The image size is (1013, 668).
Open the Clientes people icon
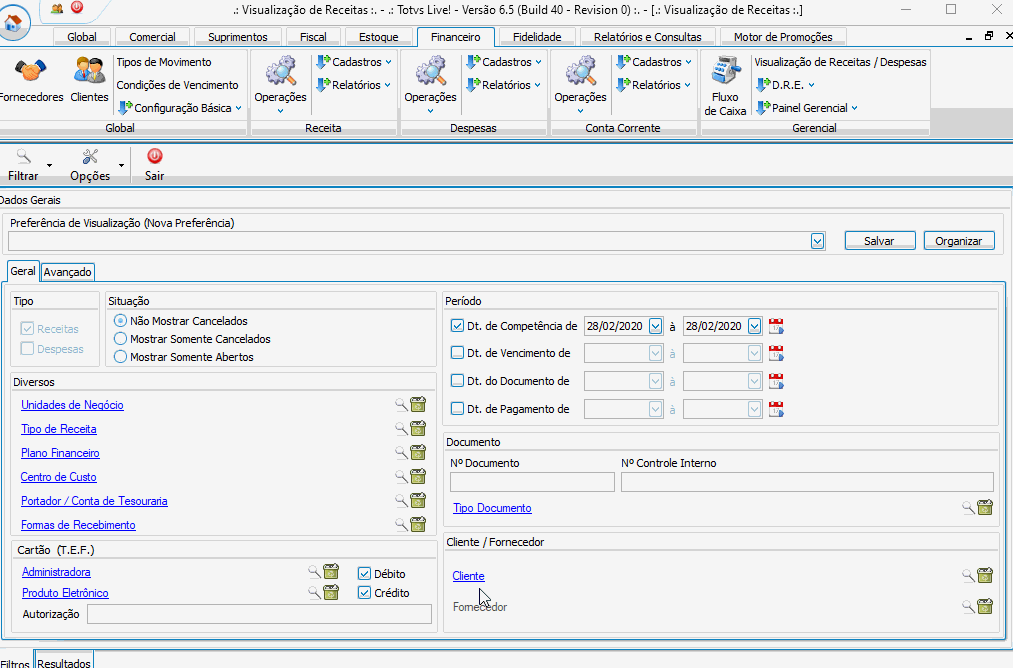pyautogui.click(x=89, y=71)
